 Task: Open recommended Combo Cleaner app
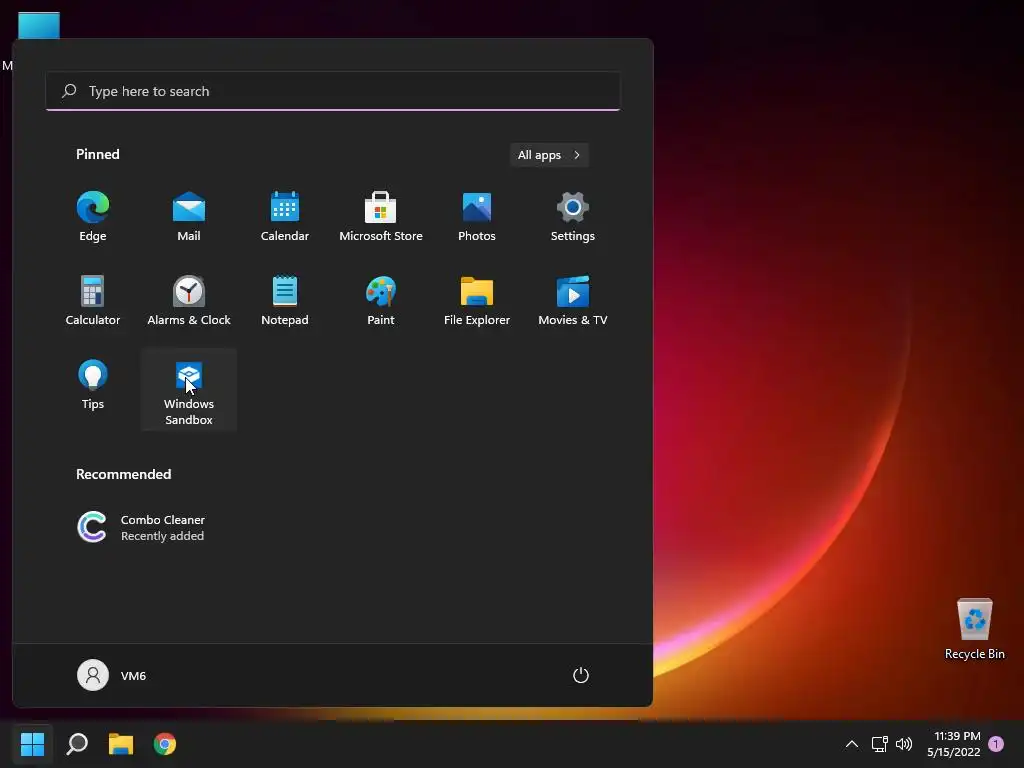tap(140, 527)
